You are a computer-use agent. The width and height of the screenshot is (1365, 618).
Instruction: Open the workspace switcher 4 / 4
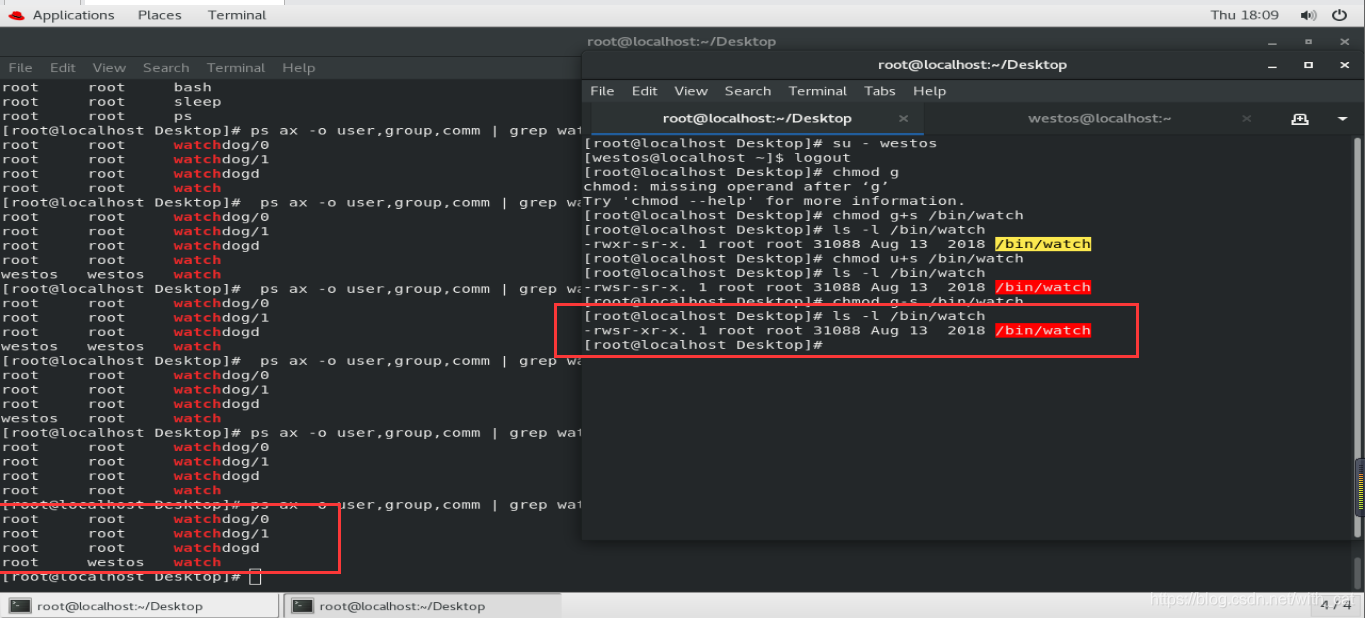click(1336, 604)
